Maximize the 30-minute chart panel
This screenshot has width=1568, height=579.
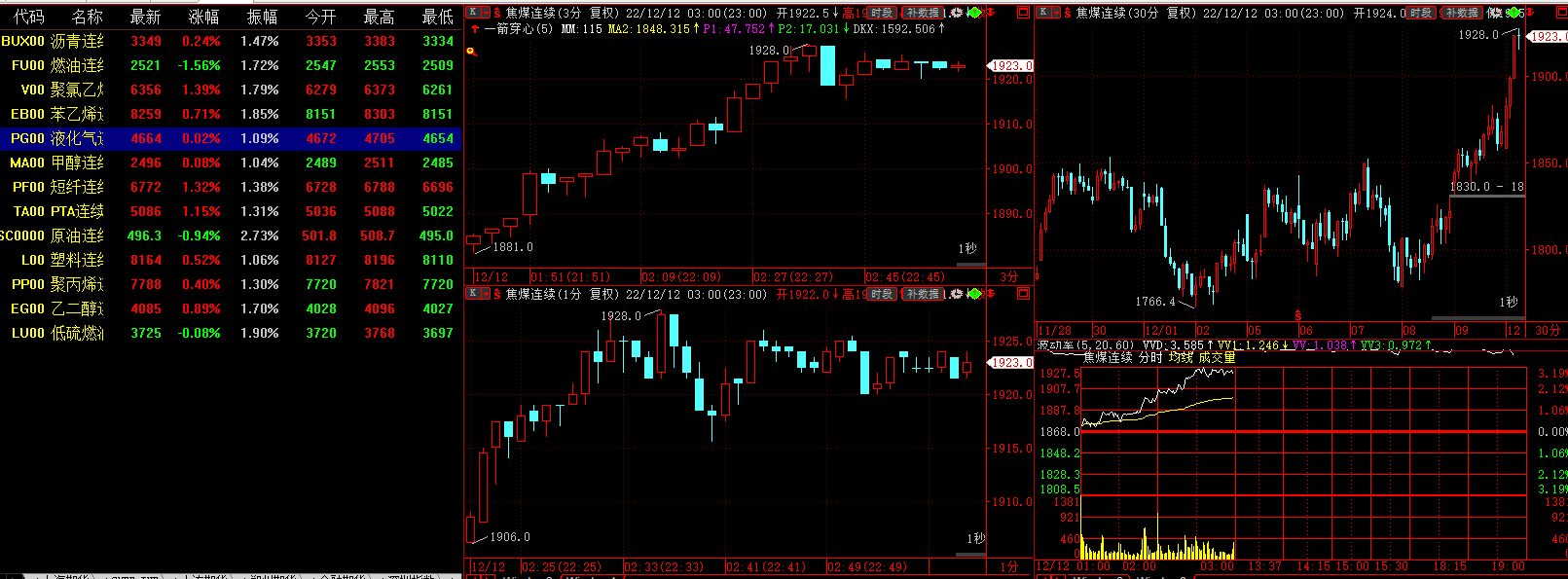click(x=1561, y=13)
